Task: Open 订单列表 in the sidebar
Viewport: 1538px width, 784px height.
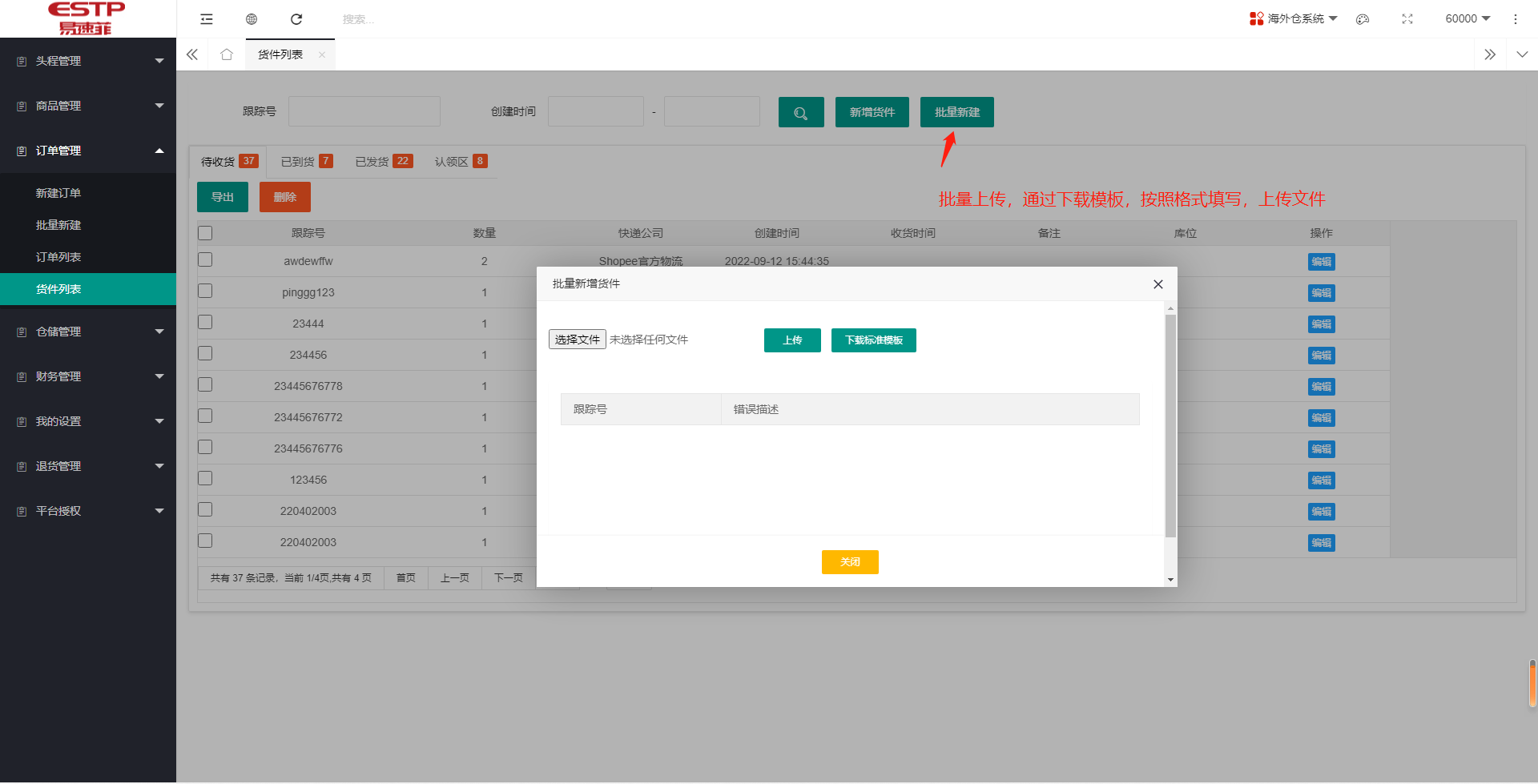Action: [x=58, y=257]
